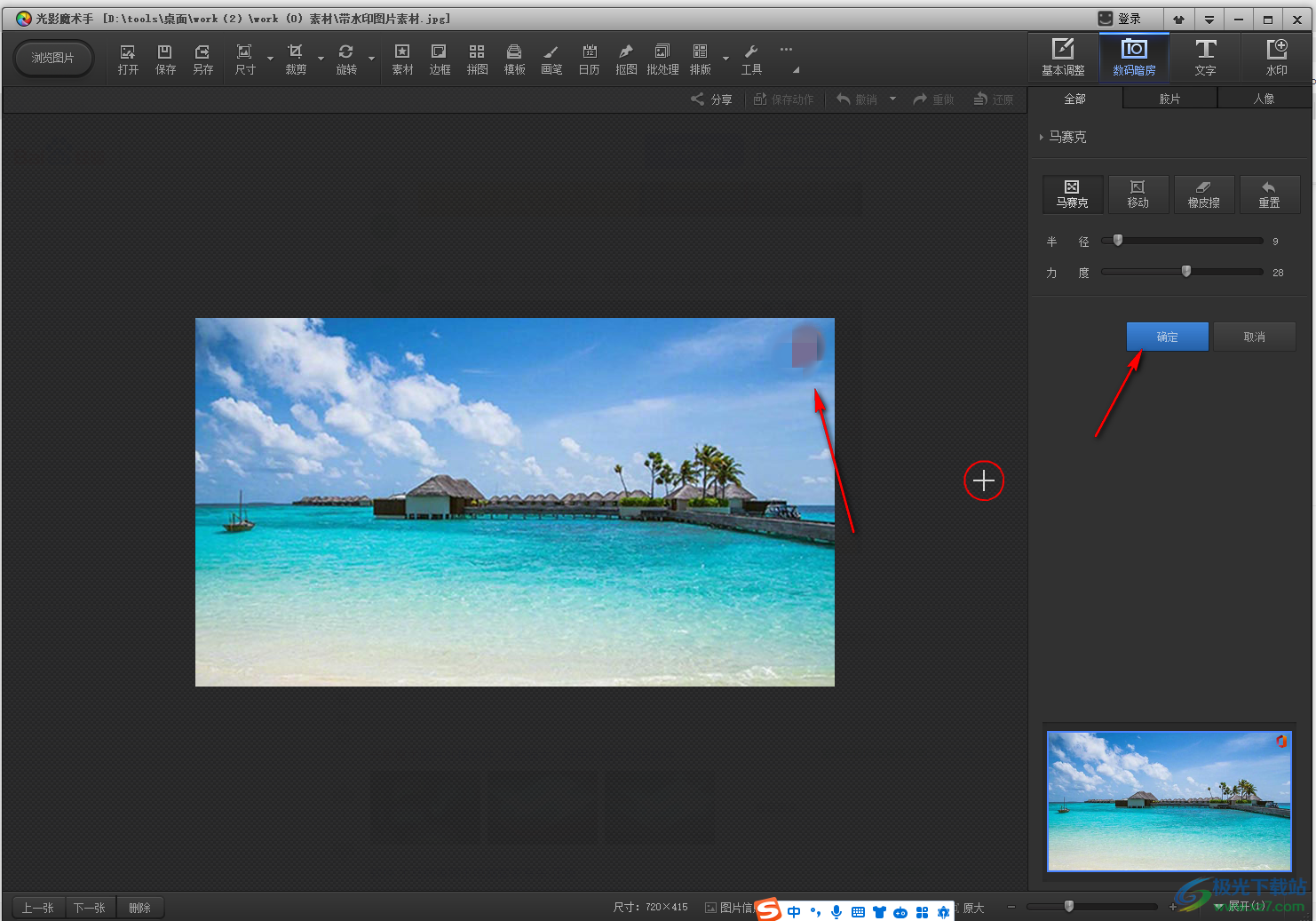Click the 原大 original size button
This screenshot has width=1316, height=921.
[973, 908]
